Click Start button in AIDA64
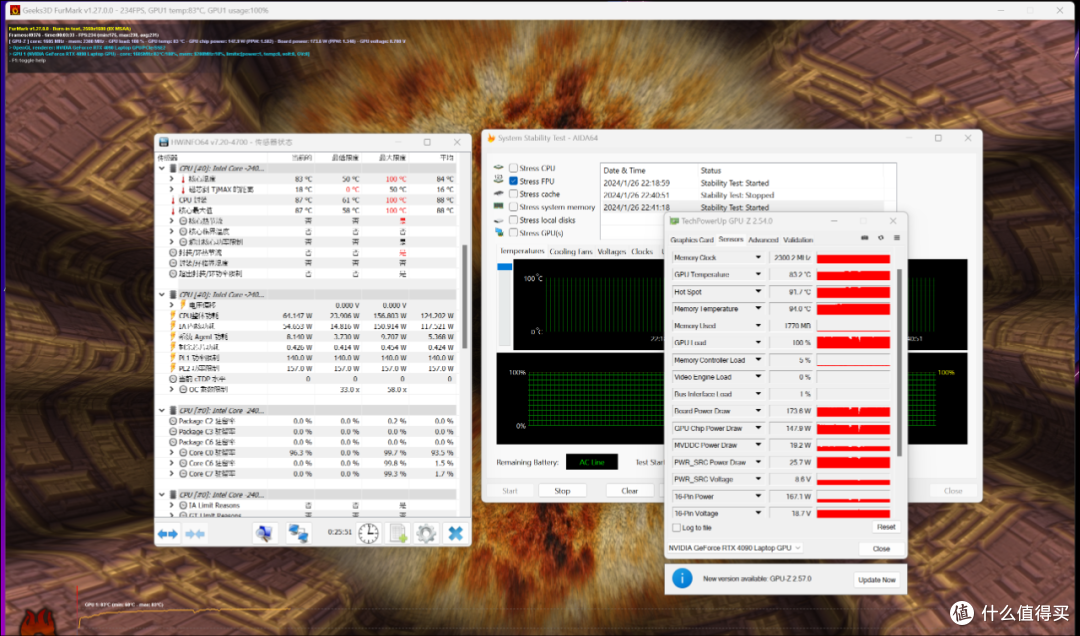 click(510, 491)
